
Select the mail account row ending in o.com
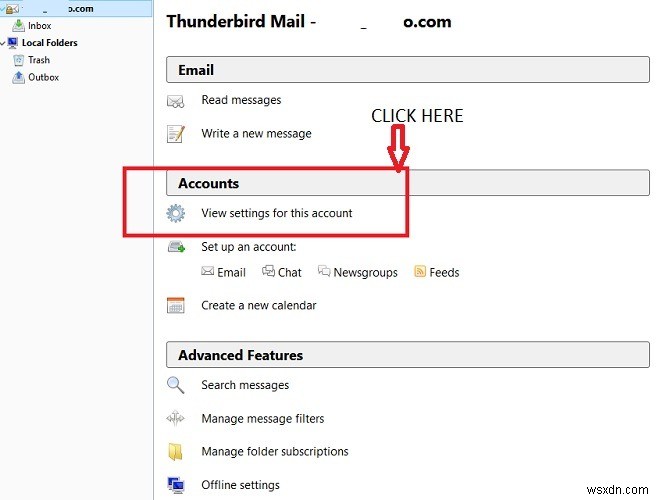[x=76, y=9]
